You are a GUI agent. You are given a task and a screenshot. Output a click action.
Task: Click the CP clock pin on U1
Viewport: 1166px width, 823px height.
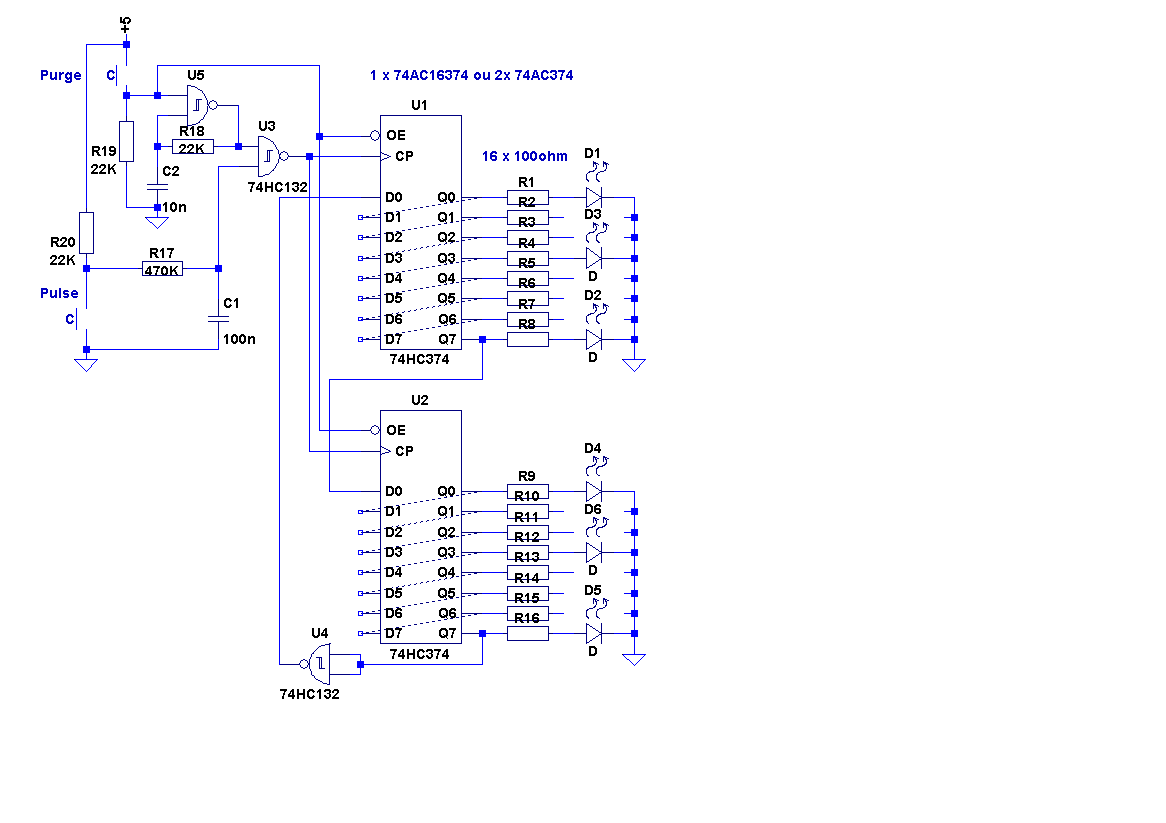405,156
